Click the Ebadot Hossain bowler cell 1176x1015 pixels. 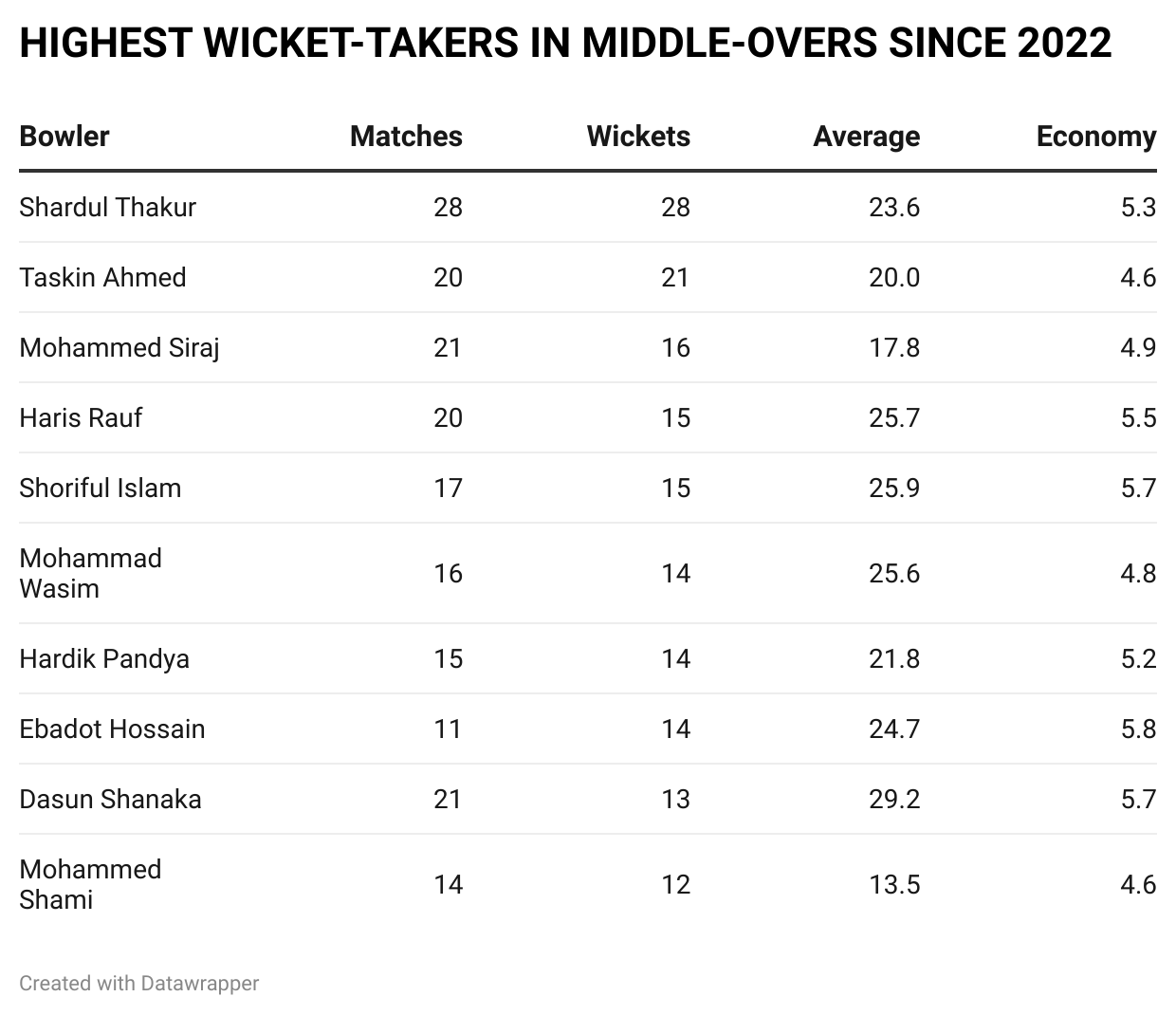click(x=112, y=729)
